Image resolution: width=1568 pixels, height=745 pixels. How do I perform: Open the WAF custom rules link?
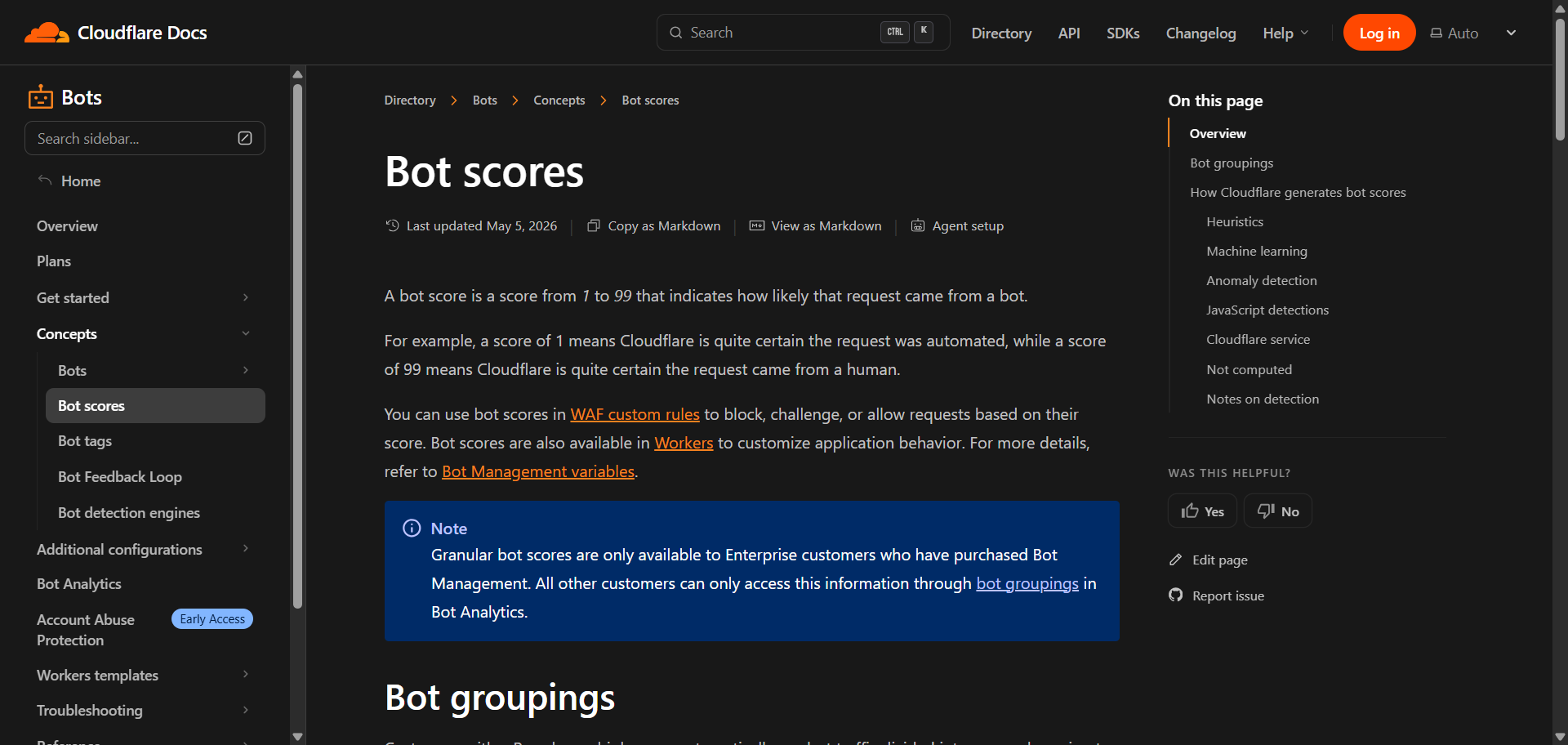(x=635, y=414)
